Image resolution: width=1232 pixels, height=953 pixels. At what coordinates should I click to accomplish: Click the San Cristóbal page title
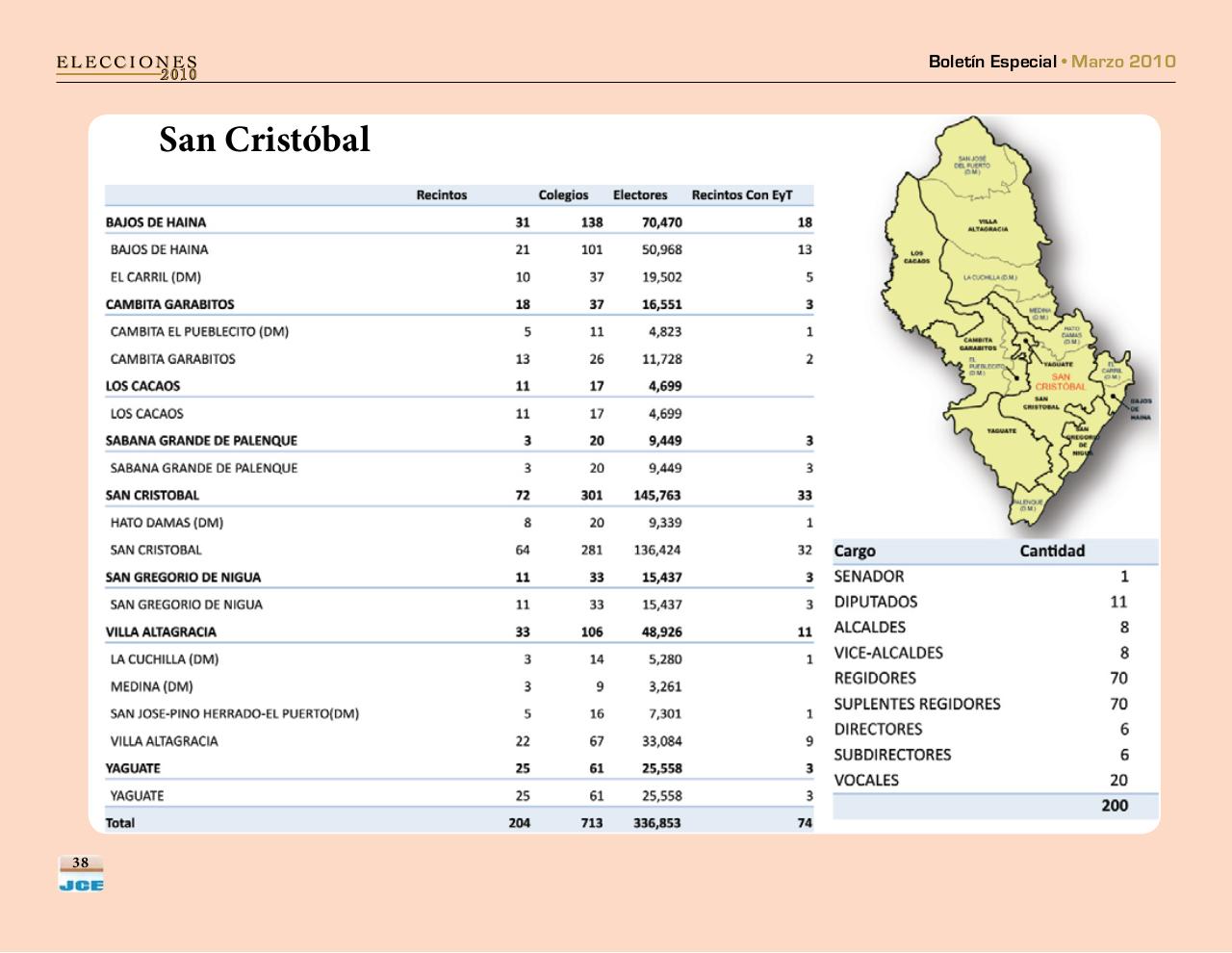coord(265,141)
